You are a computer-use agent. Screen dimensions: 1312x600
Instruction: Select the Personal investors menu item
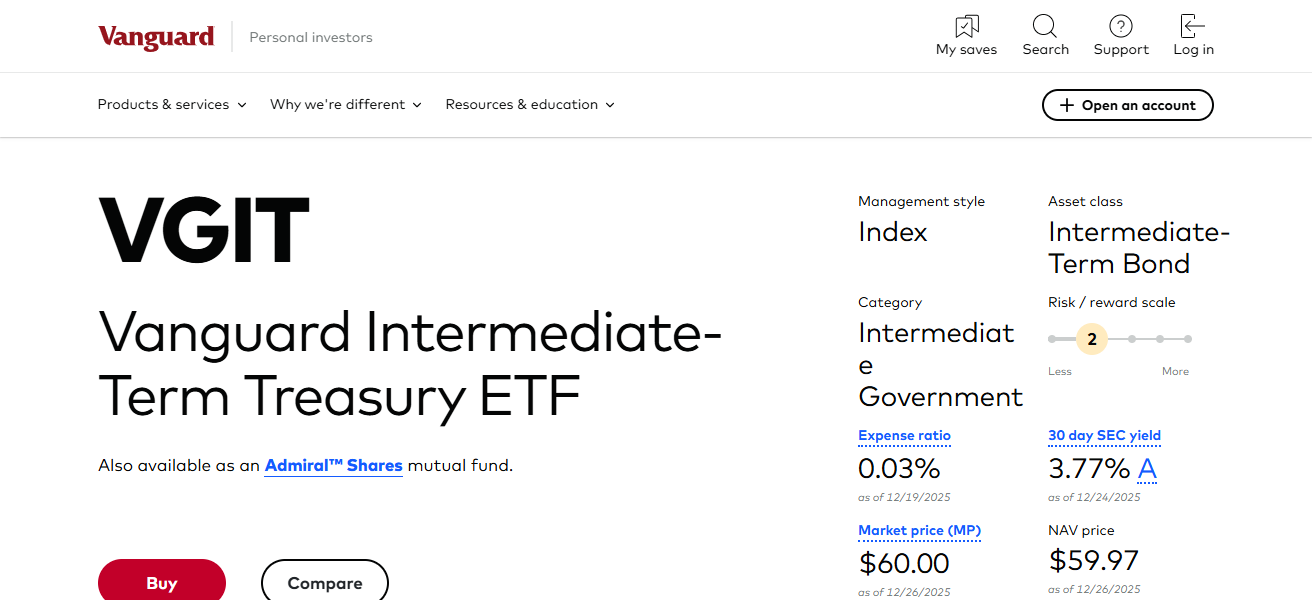(x=311, y=37)
